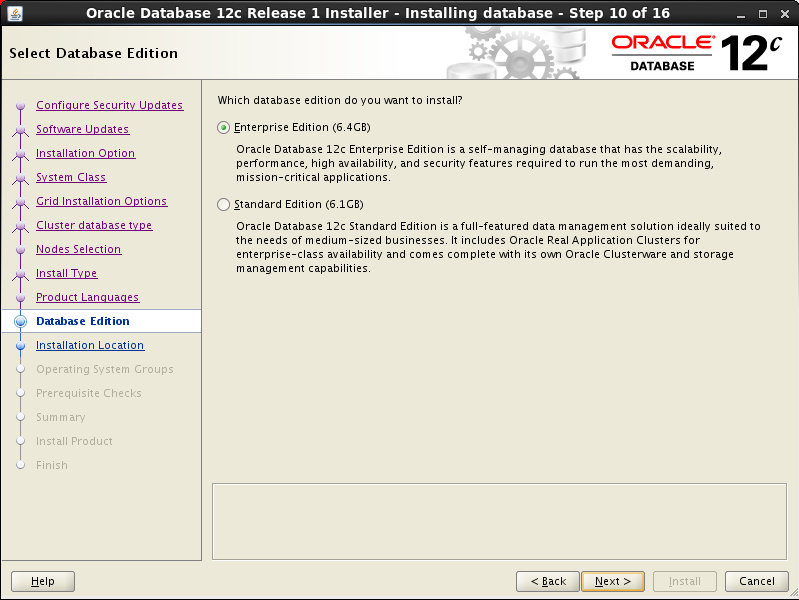The height and width of the screenshot is (600, 799).
Task: Go to Software Updates step
Action: [83, 129]
